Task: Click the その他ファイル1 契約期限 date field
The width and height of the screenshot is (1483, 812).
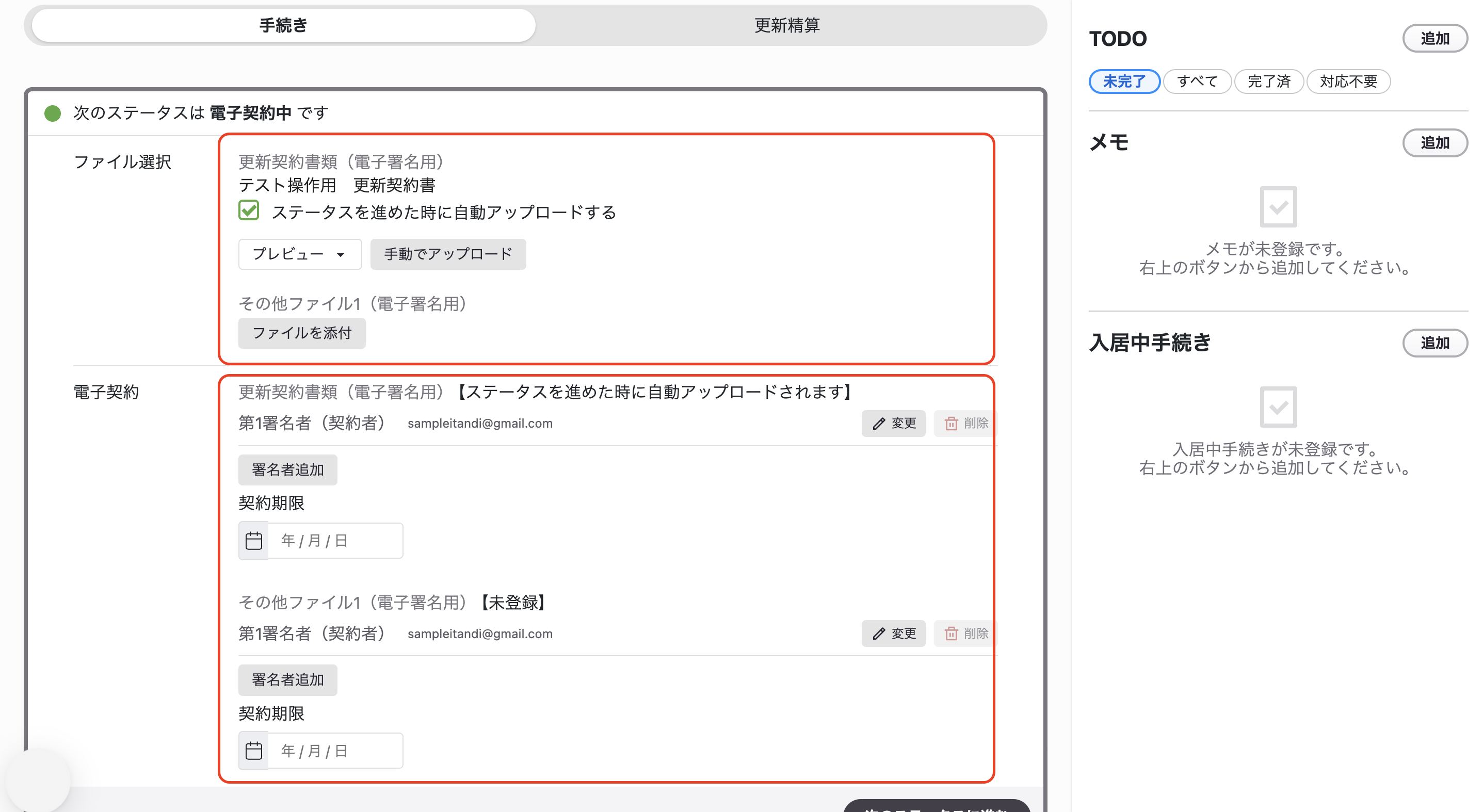Action: coord(335,751)
